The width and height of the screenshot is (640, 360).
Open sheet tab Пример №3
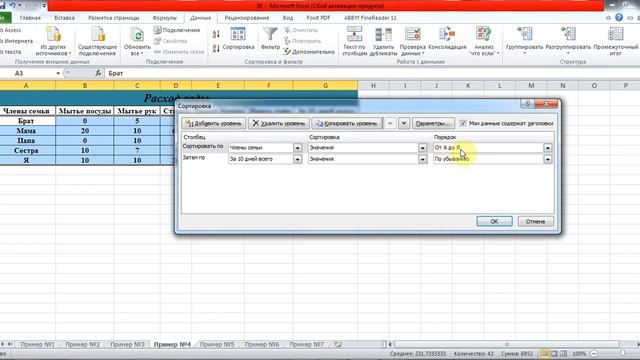[x=127, y=344]
